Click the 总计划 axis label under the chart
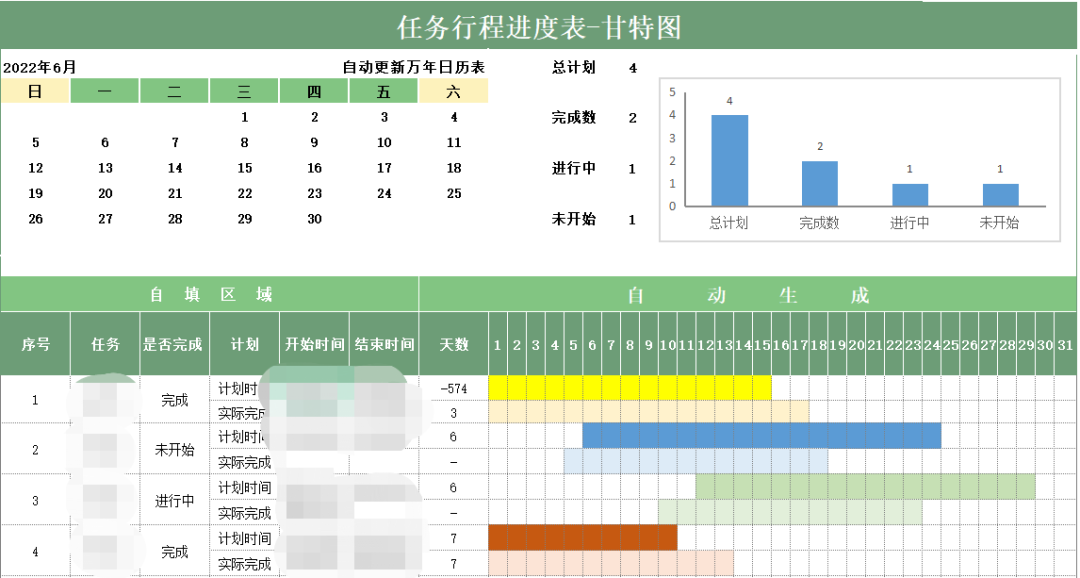Image resolution: width=1080 pixels, height=578 pixels. [x=729, y=223]
